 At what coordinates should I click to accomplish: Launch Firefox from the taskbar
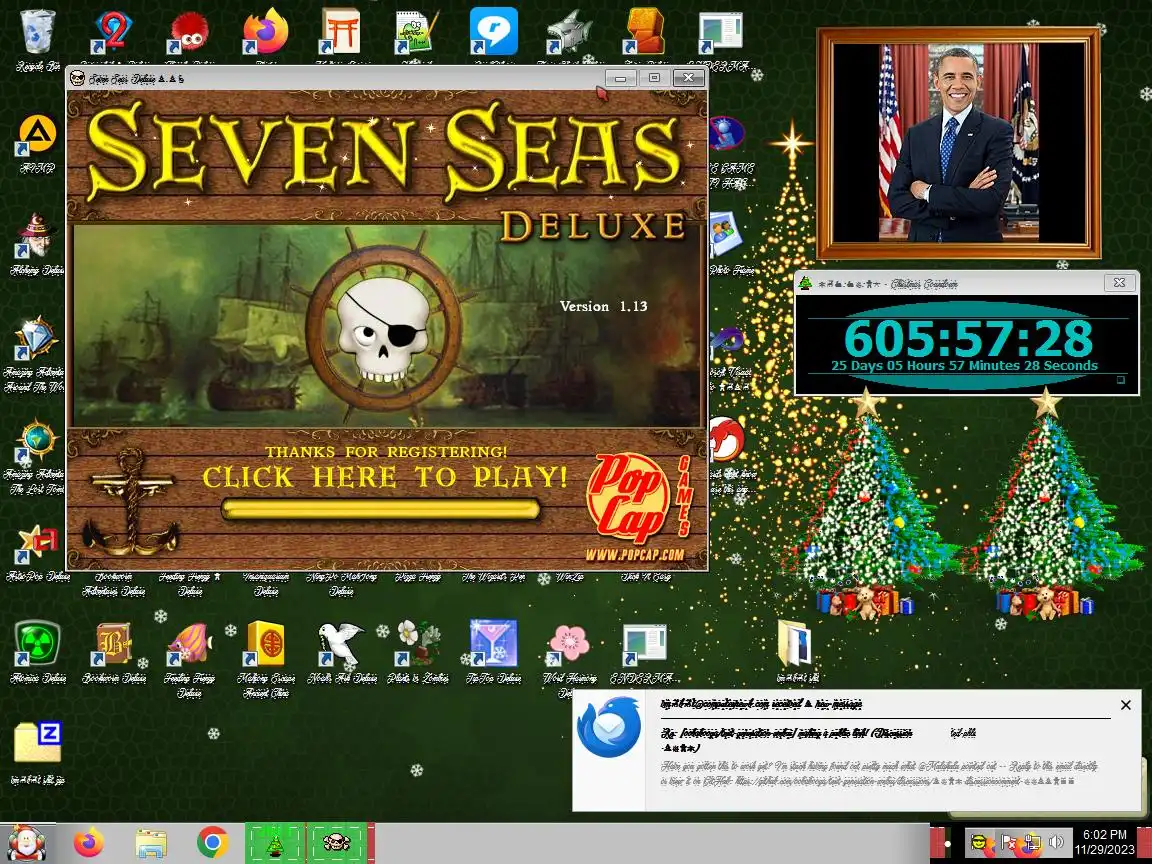click(x=89, y=843)
